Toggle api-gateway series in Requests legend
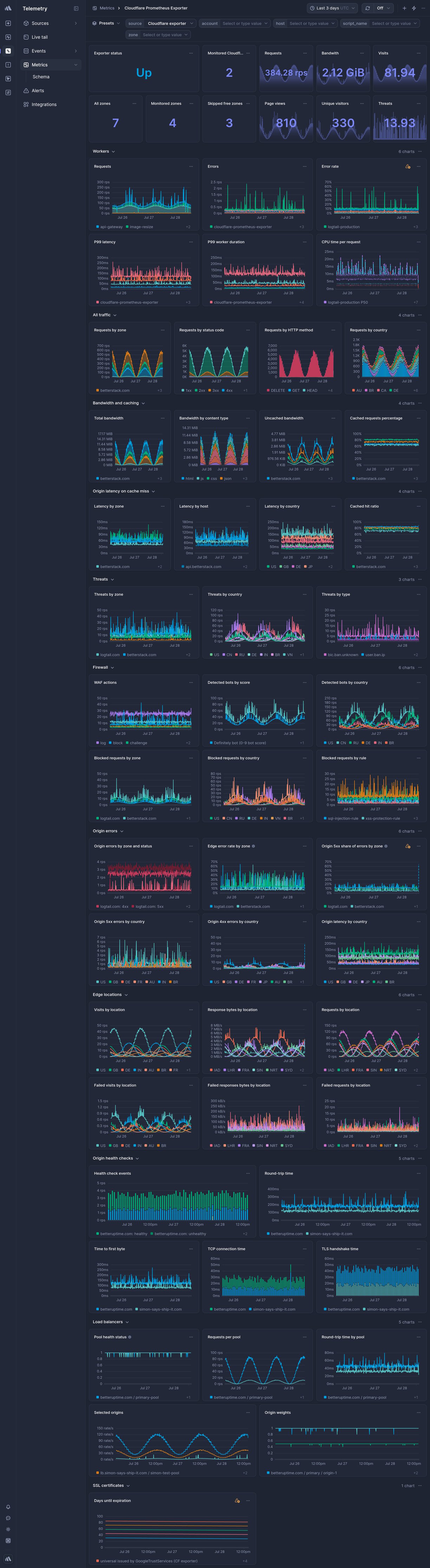 click(110, 227)
